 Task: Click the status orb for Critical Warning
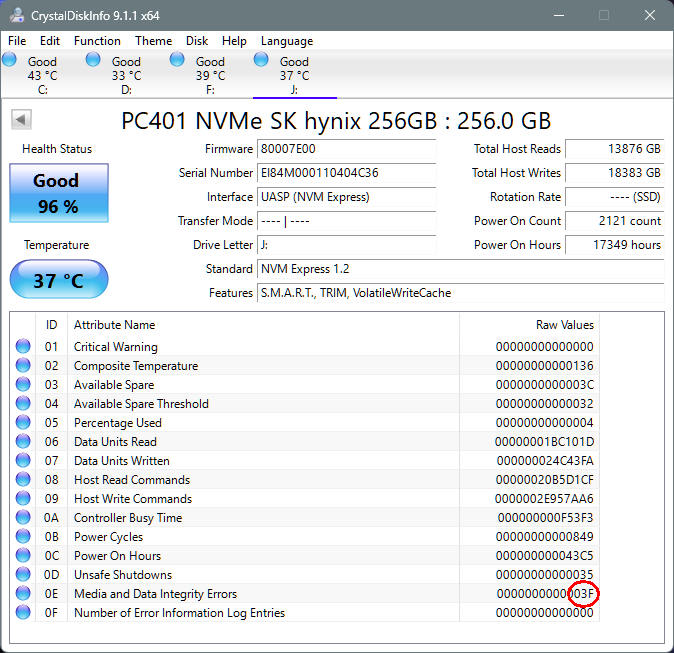coord(23,347)
